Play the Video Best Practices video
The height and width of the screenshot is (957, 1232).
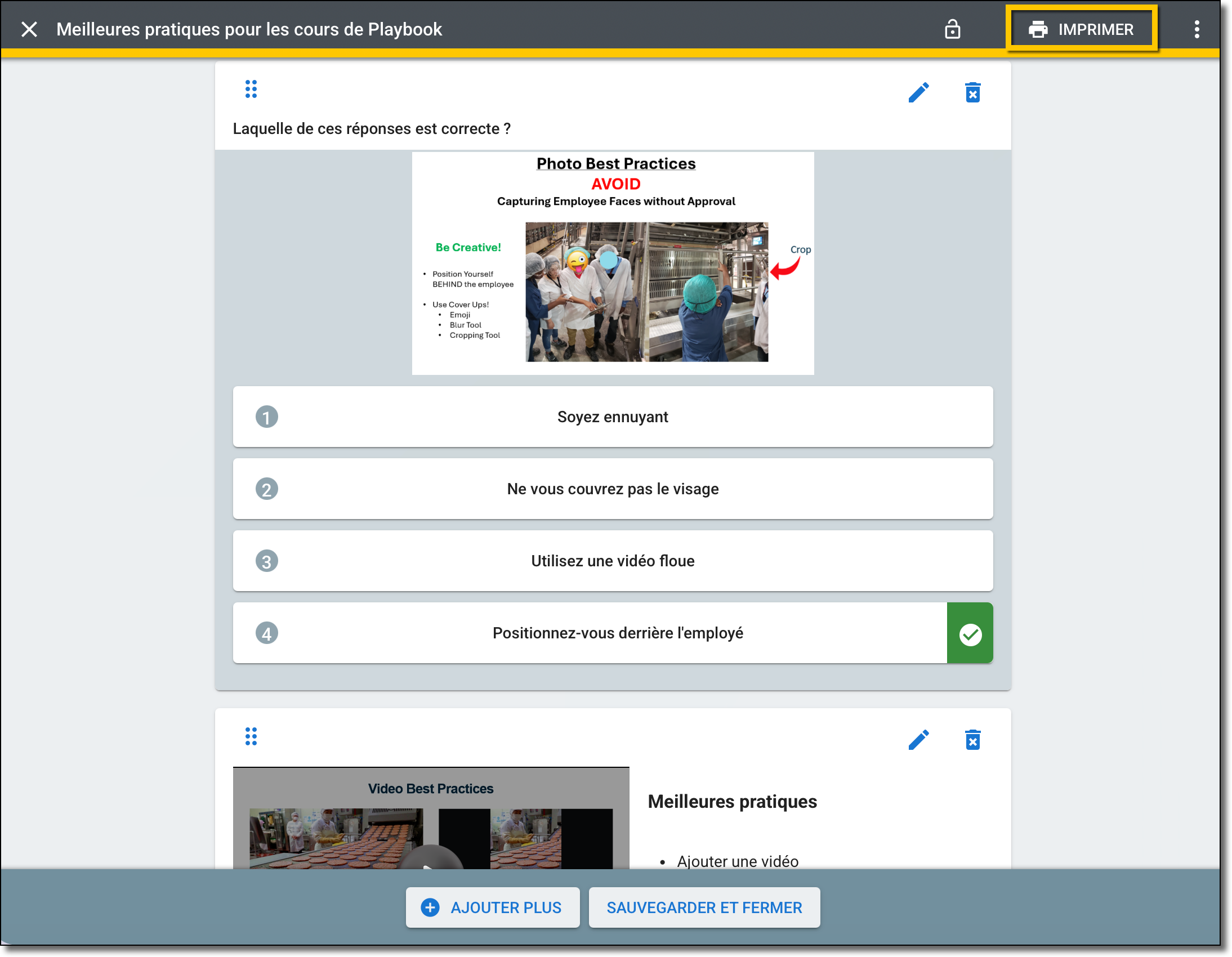click(x=431, y=857)
